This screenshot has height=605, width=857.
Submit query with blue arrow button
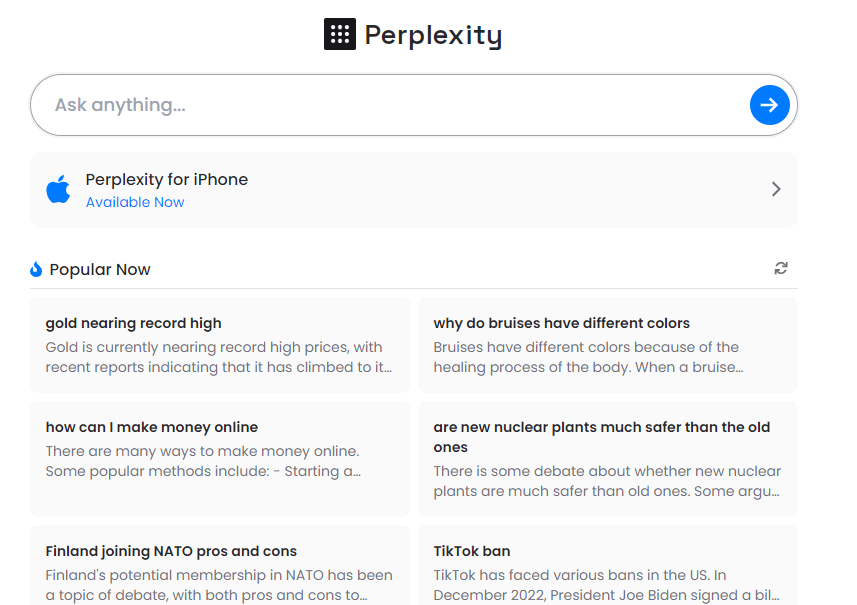(x=769, y=105)
